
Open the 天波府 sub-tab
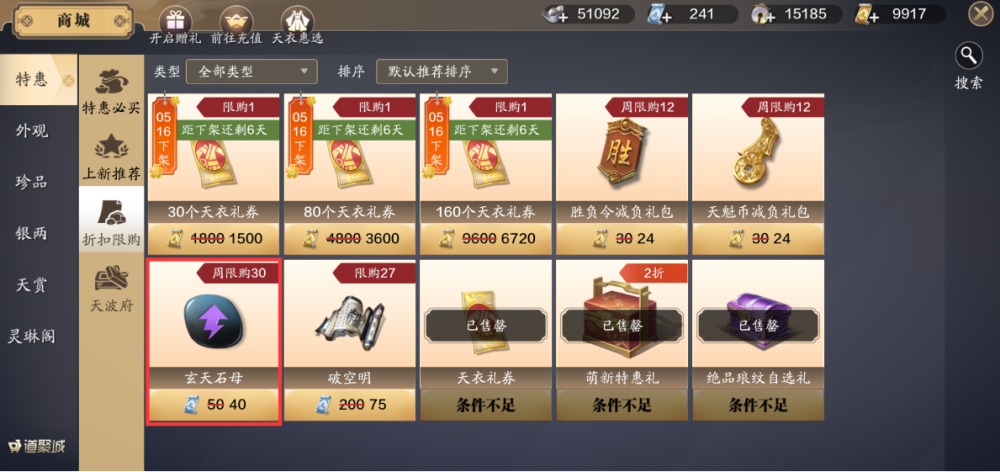point(111,288)
